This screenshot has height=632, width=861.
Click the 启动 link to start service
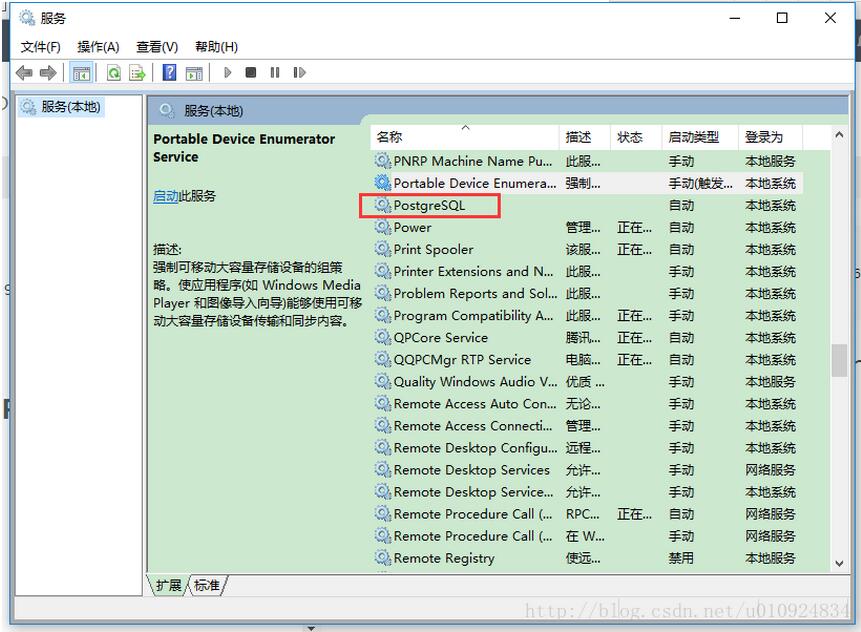(x=165, y=196)
